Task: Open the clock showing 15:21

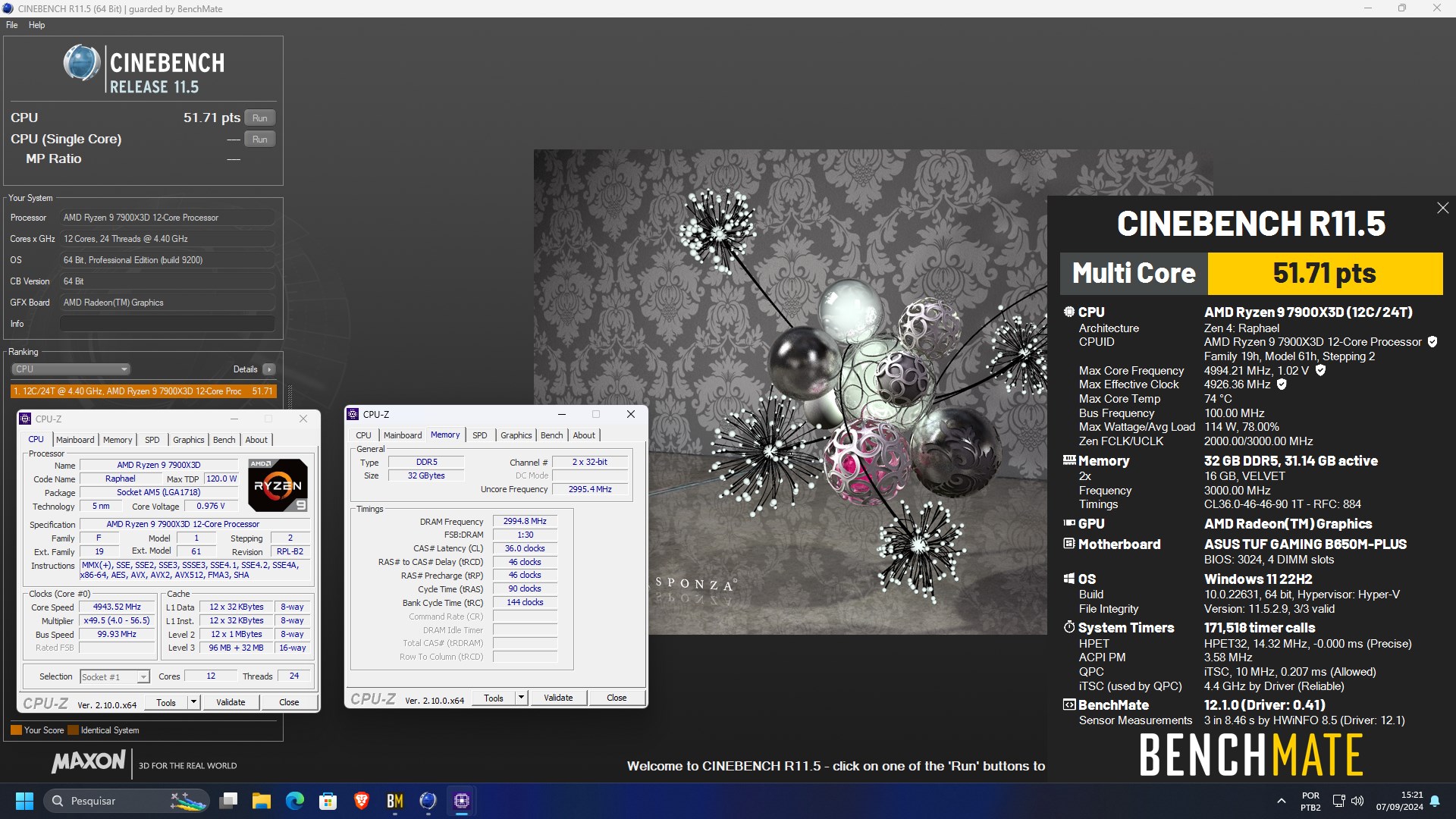Action: click(1400, 801)
